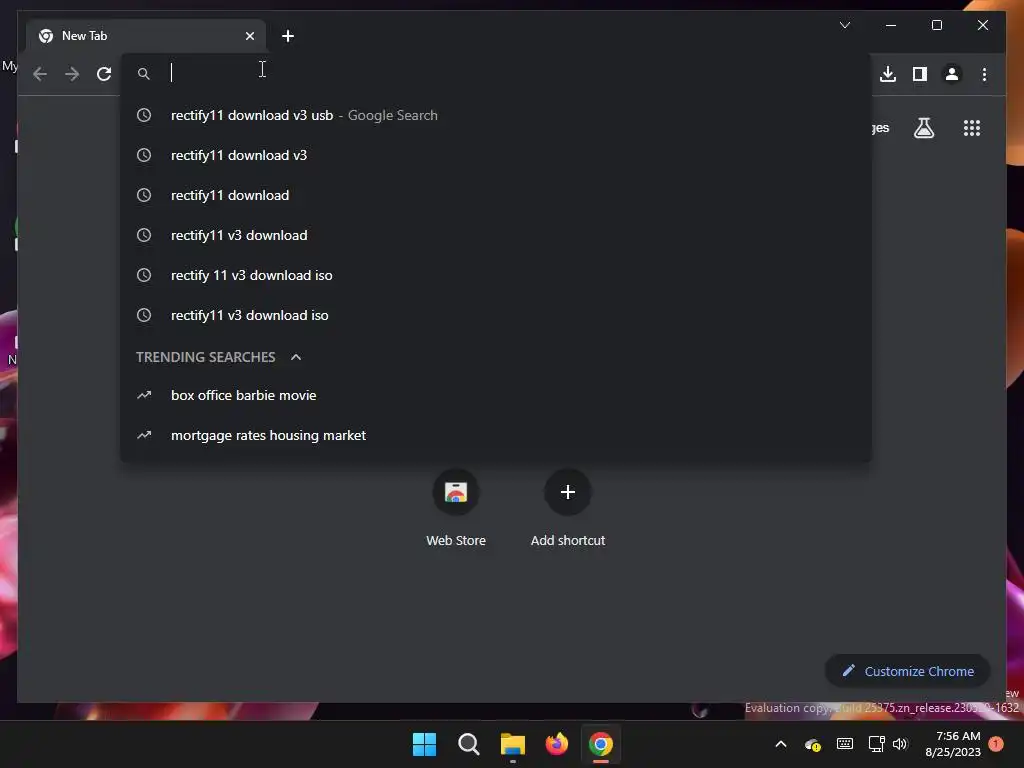The height and width of the screenshot is (768, 1024).
Task: Pick rectify 11 v3 download iso
Action: [496, 275]
